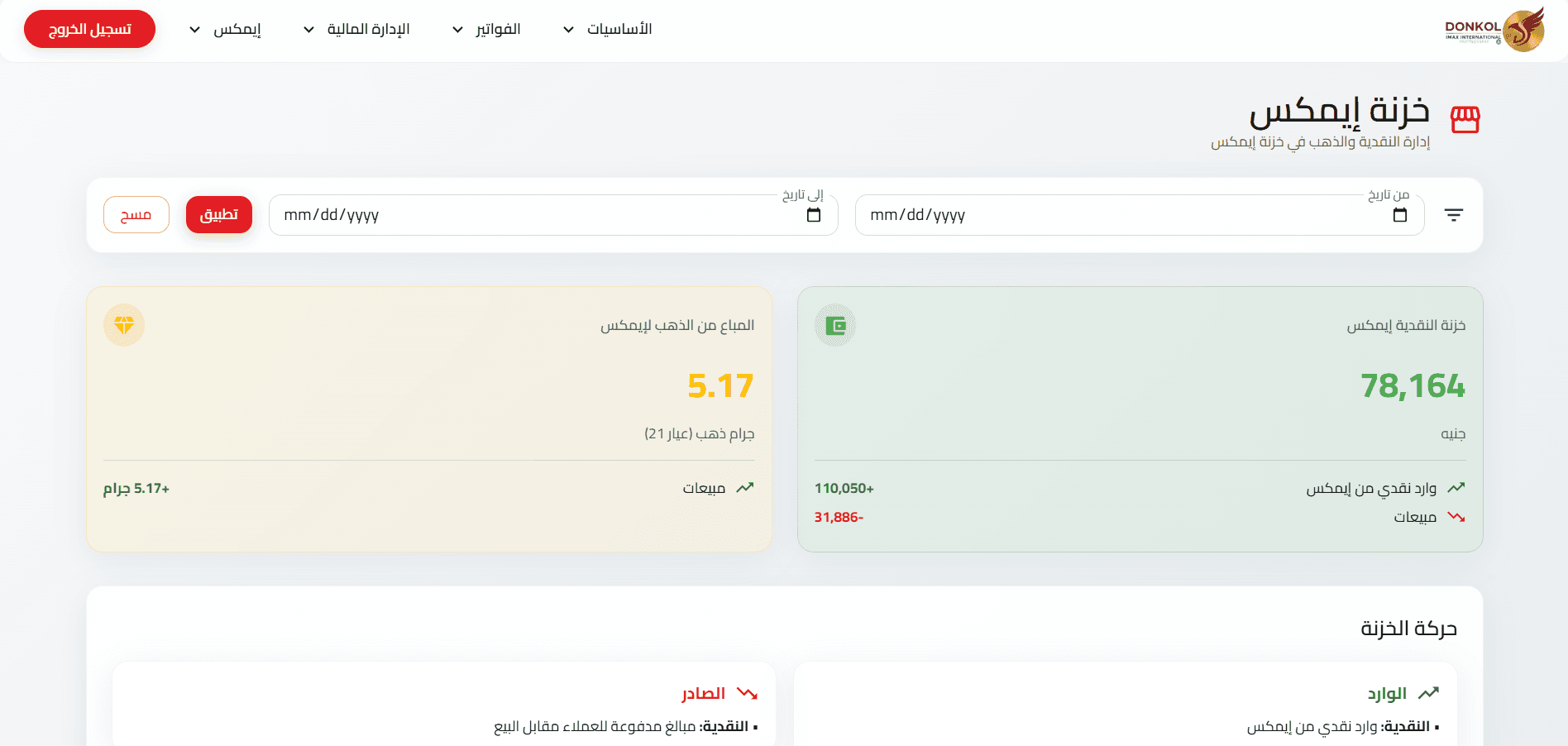Click the red store icon beside خزنة إيمكس
Image resolution: width=1568 pixels, height=746 pixels.
(1465, 120)
